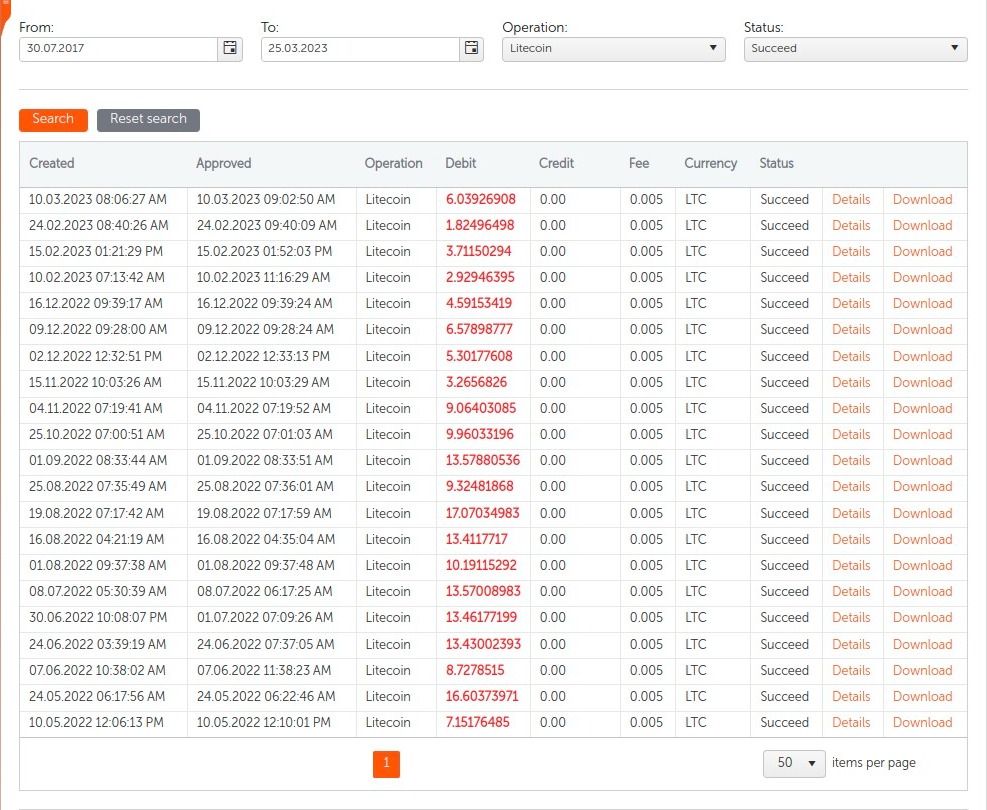Click the orange Search button
The height and width of the screenshot is (810, 987).
(53, 119)
